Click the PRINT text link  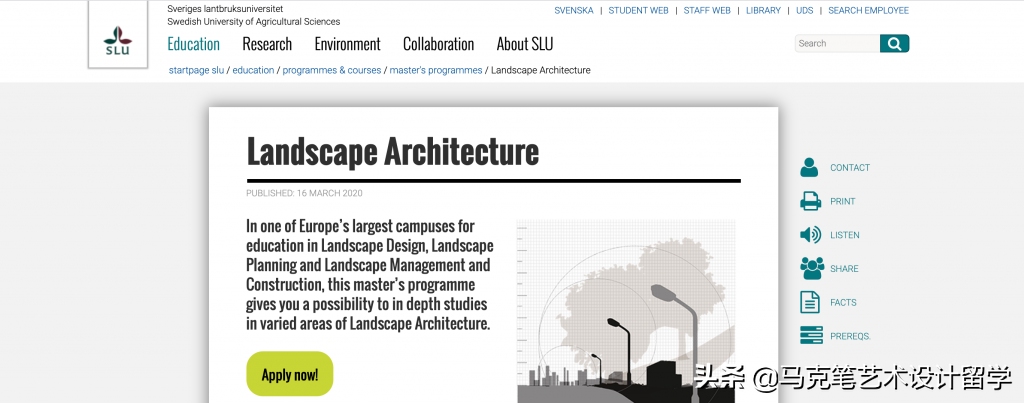click(x=842, y=201)
